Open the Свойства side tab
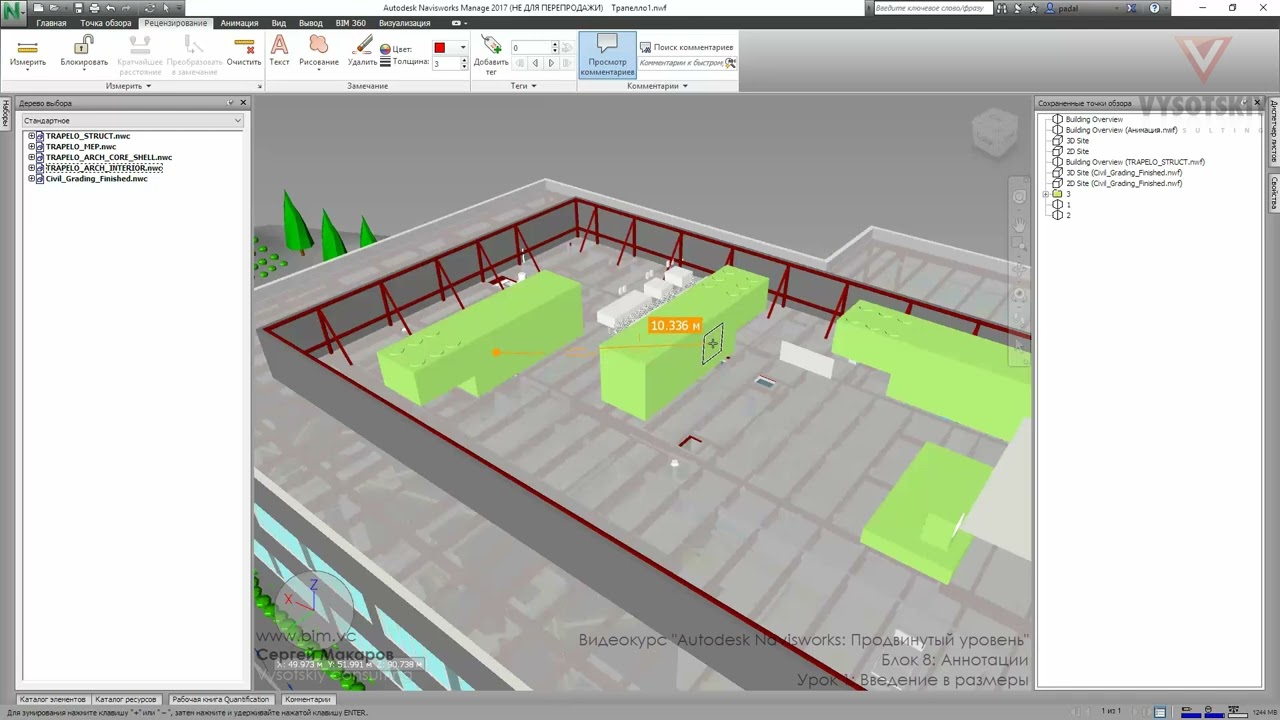 tap(1274, 192)
